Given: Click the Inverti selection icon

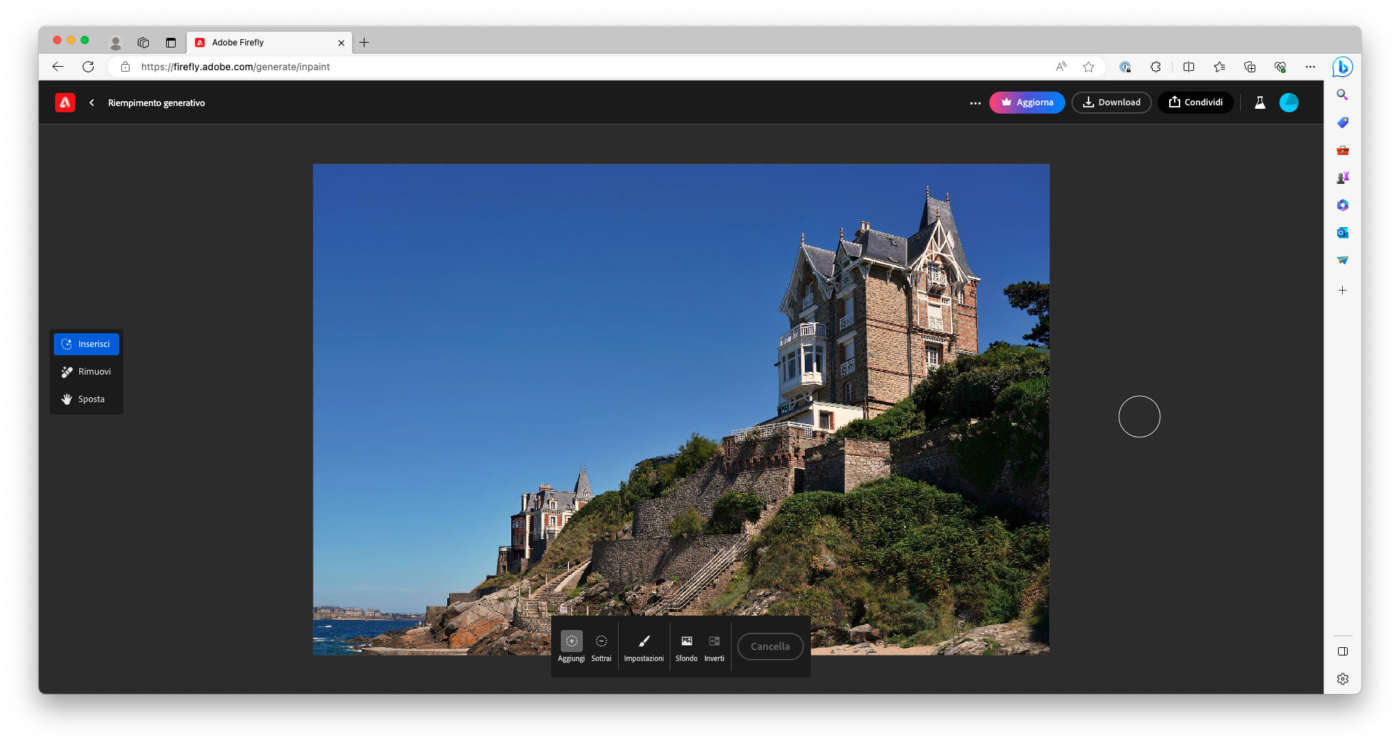Looking at the screenshot, I should point(714,646).
